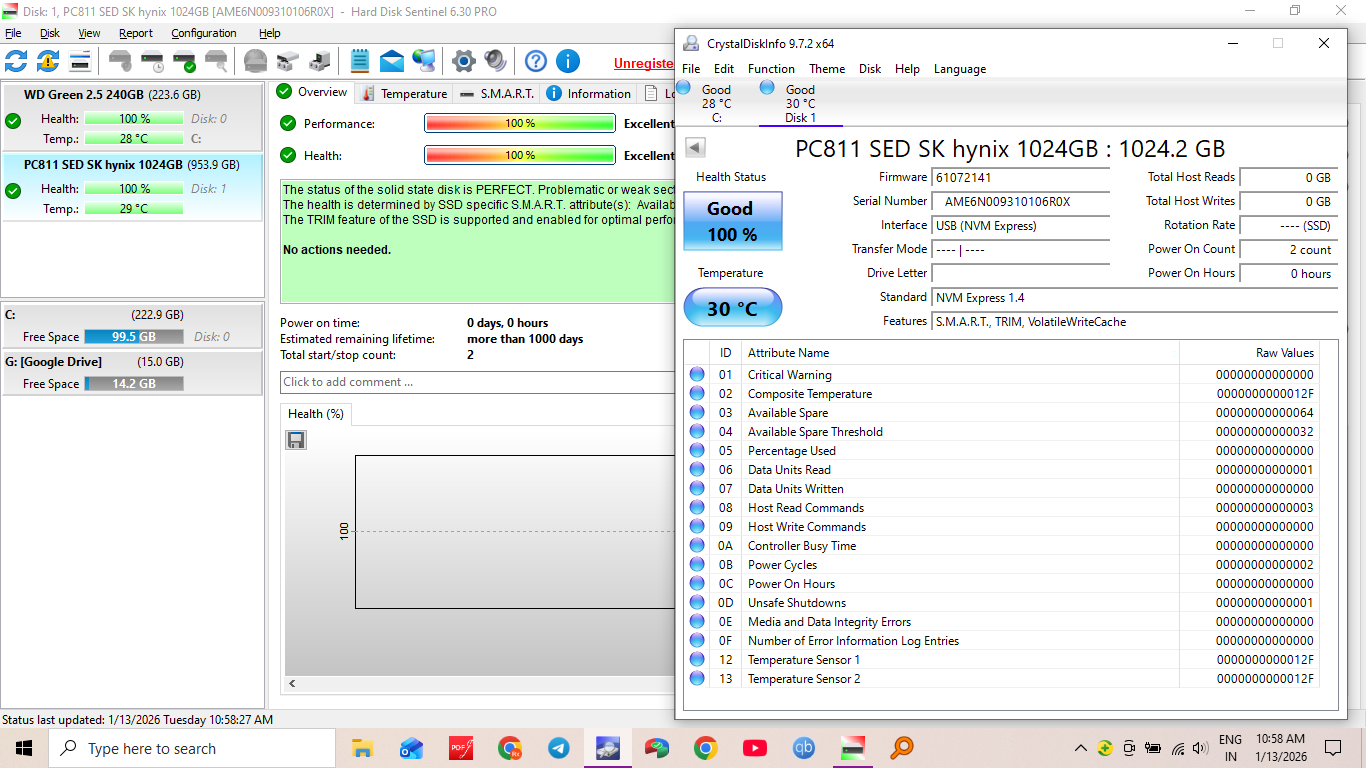Viewport: 1366px width, 768px height.
Task: Switch to the Temperature tab
Action: (x=405, y=93)
